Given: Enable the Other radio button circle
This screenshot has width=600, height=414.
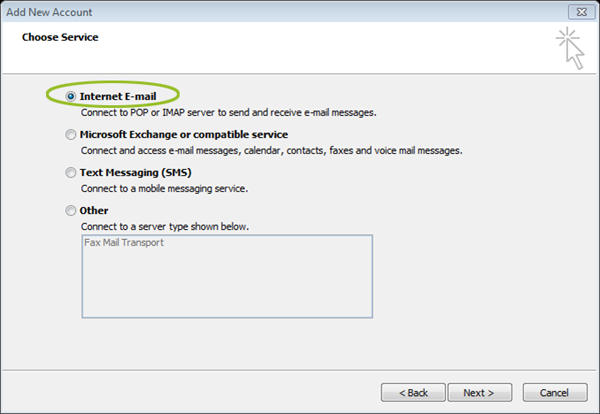Looking at the screenshot, I should click(x=70, y=211).
